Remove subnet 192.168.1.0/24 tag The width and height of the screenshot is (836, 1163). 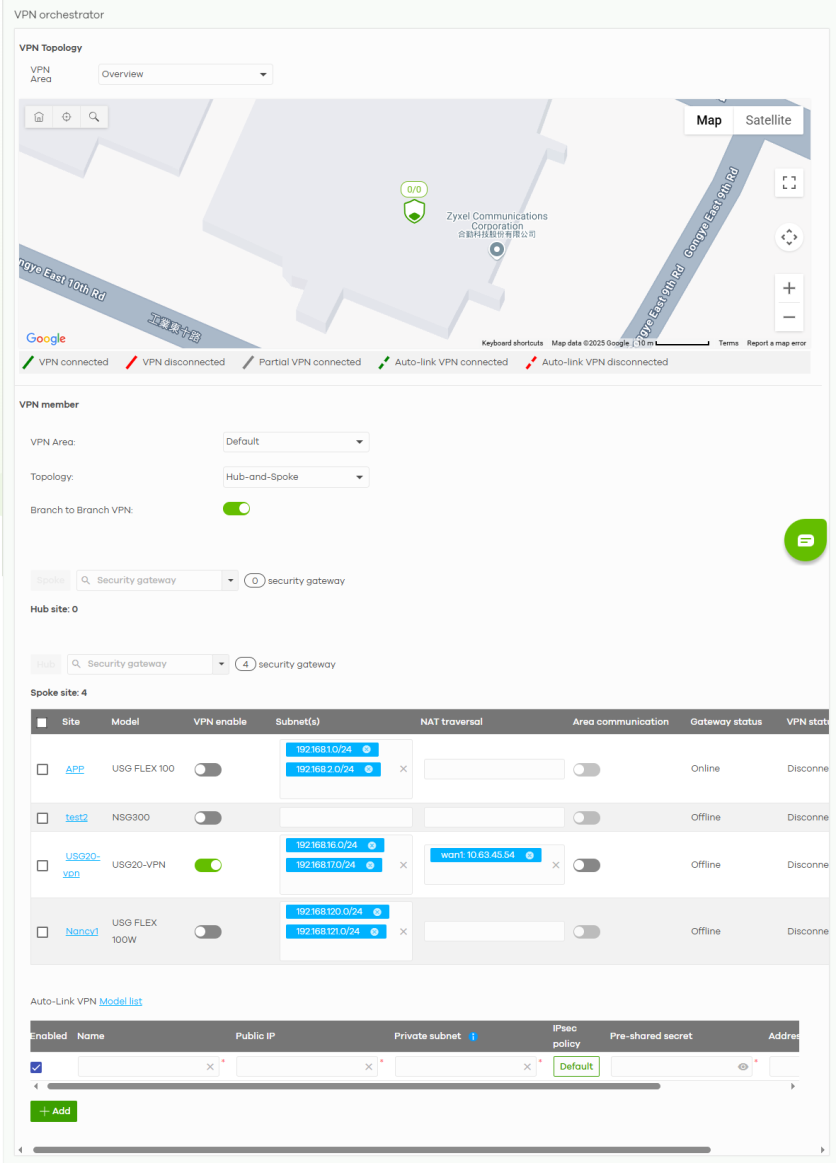[x=366, y=750]
